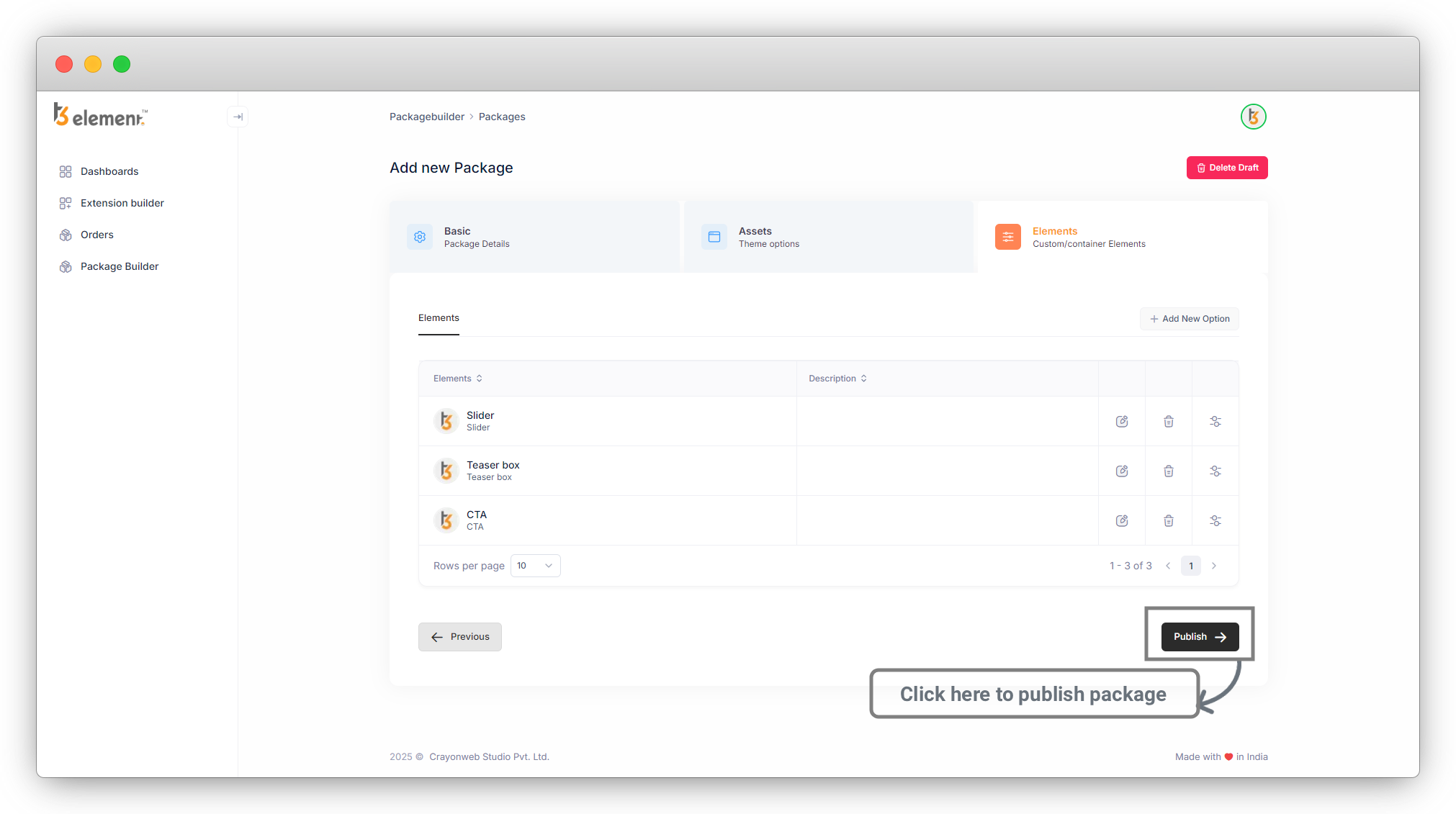This screenshot has height=814, width=1456.
Task: Click the trash icon in Slider row
Action: point(1168,421)
